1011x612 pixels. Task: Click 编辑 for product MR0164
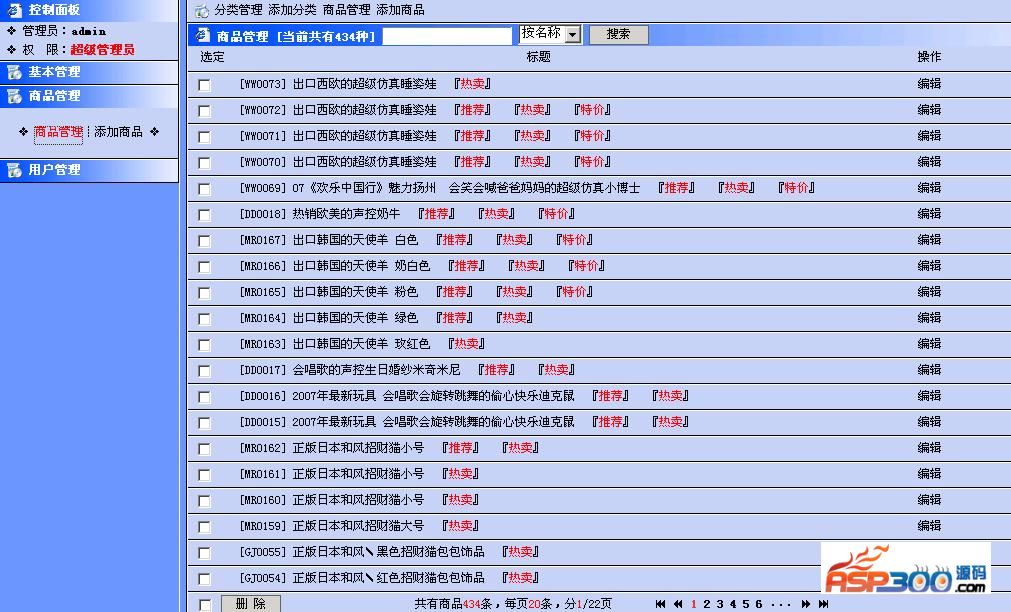coord(929,317)
